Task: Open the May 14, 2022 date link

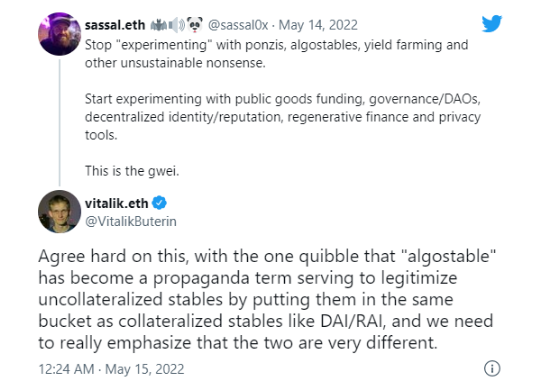Action: point(318,25)
